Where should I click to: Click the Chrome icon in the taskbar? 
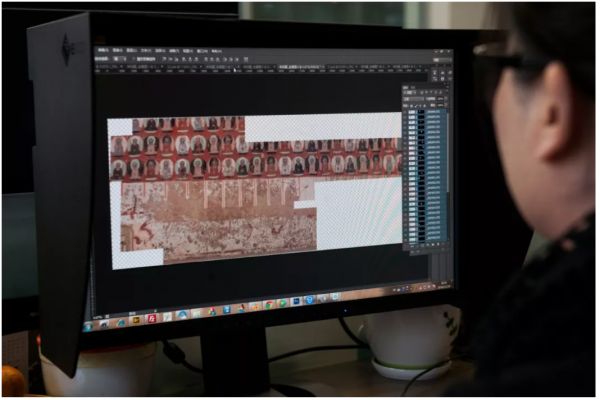(x=268, y=304)
